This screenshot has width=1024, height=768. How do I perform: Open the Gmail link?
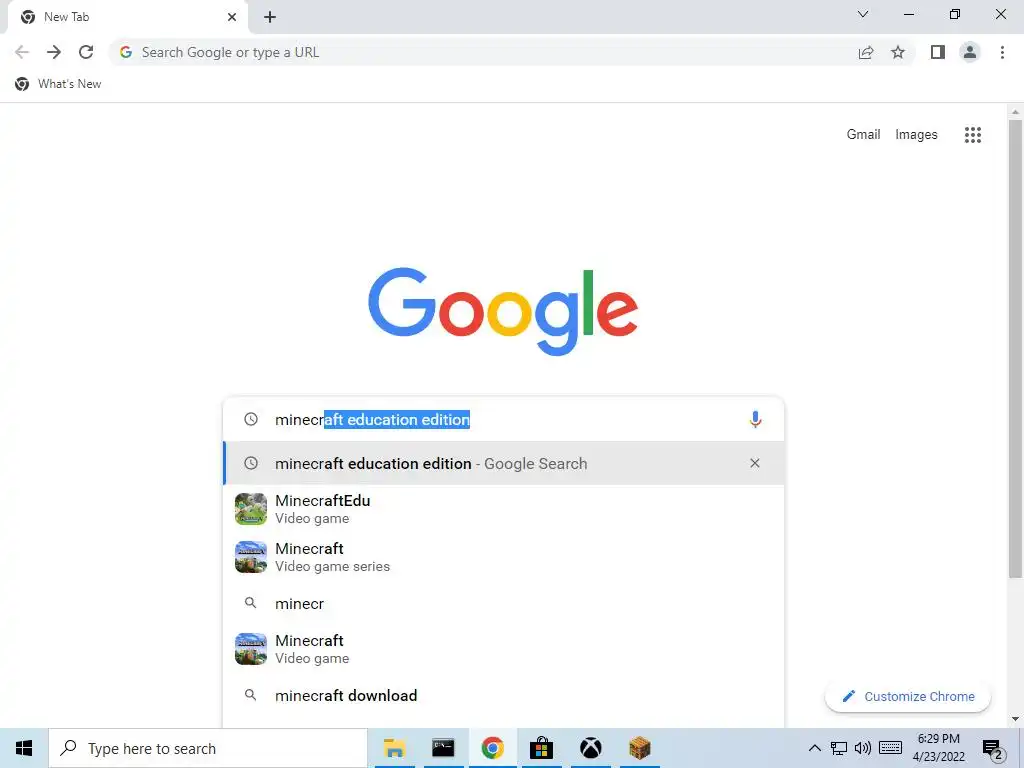point(863,134)
